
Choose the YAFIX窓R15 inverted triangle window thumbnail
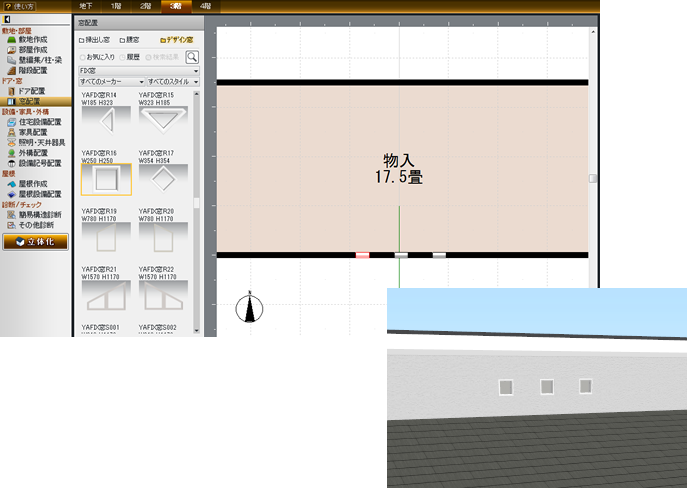pyautogui.click(x=163, y=120)
